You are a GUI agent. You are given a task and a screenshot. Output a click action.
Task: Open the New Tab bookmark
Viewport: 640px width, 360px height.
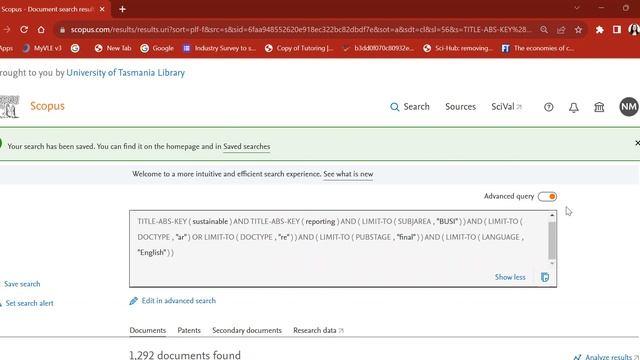[x=113, y=48]
